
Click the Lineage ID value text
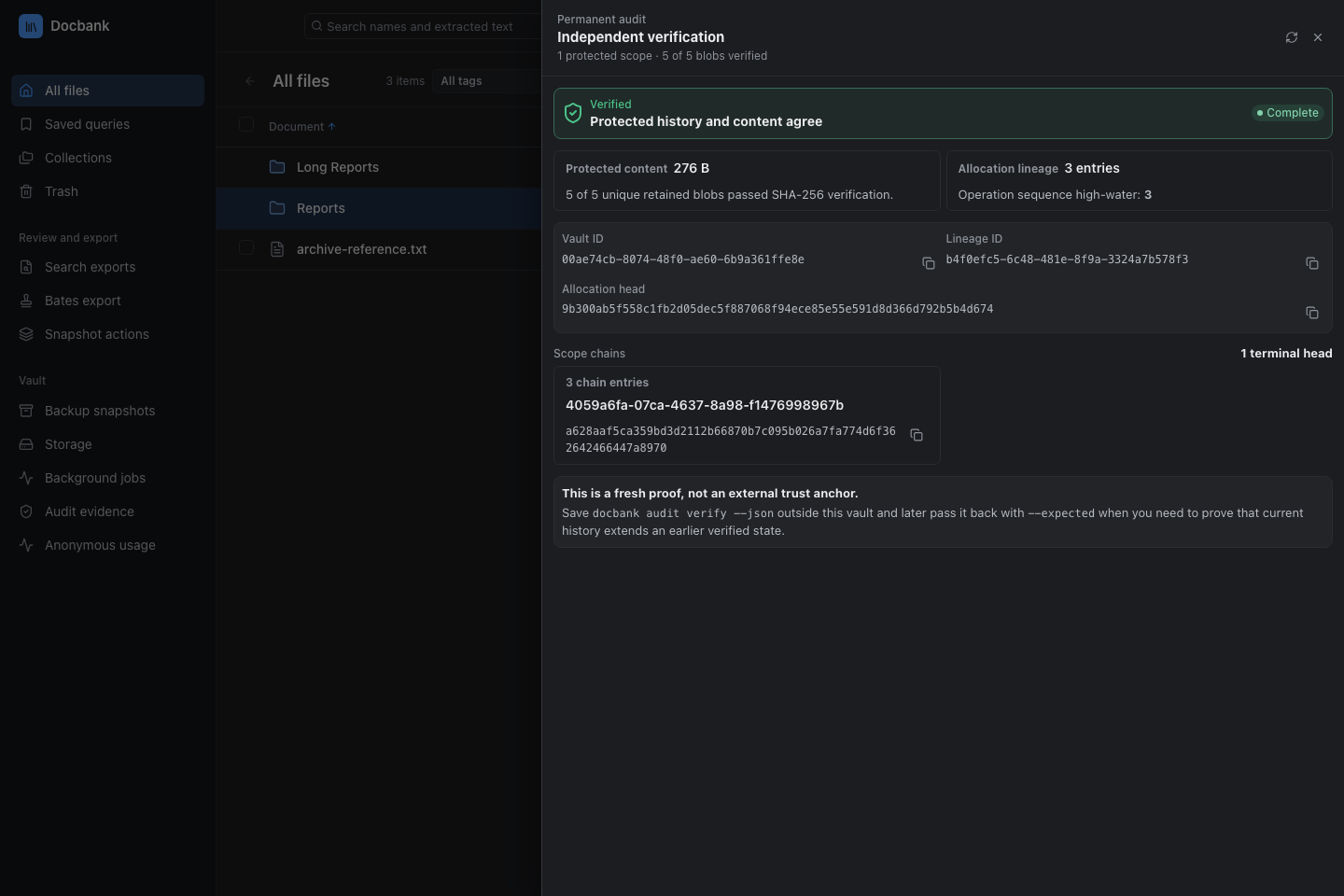pos(1067,259)
